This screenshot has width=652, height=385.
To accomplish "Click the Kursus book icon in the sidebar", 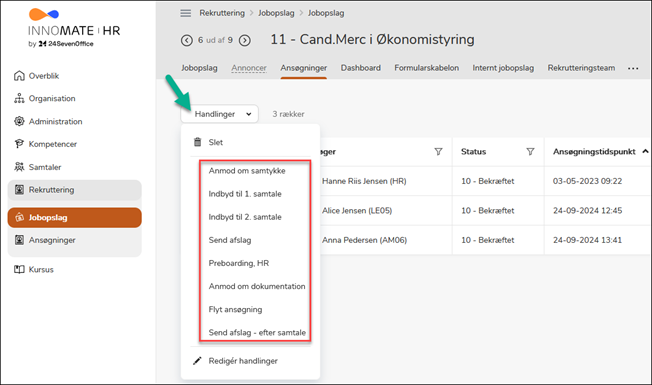I will click(x=19, y=269).
